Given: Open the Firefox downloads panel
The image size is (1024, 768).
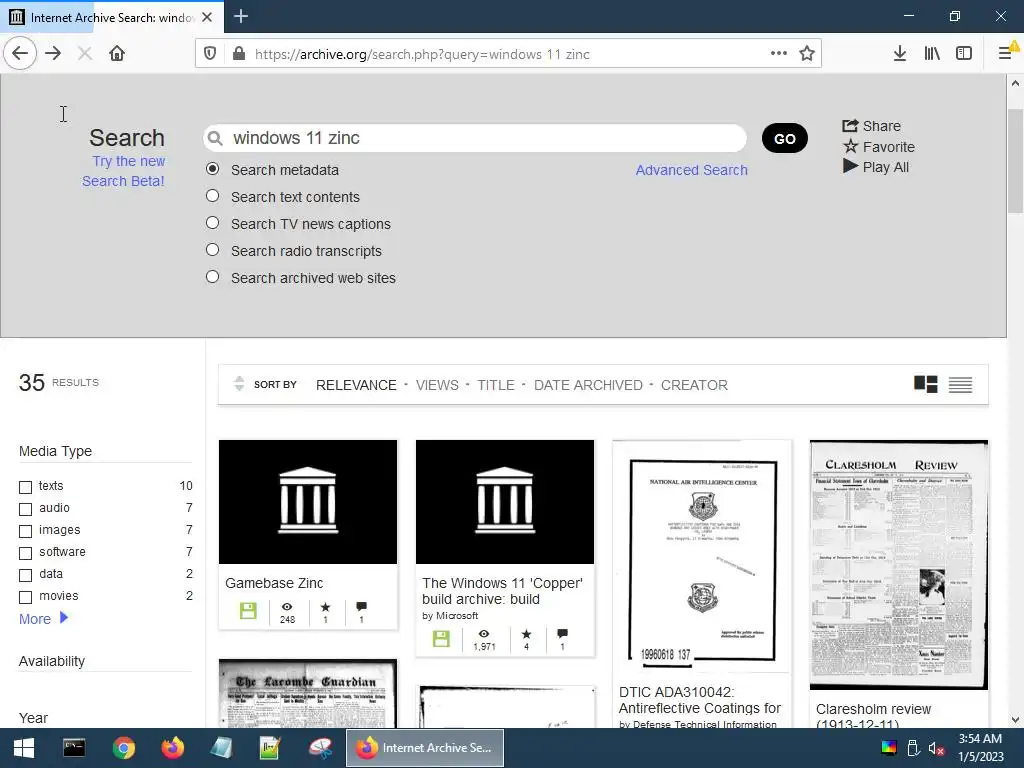Looking at the screenshot, I should 899,54.
